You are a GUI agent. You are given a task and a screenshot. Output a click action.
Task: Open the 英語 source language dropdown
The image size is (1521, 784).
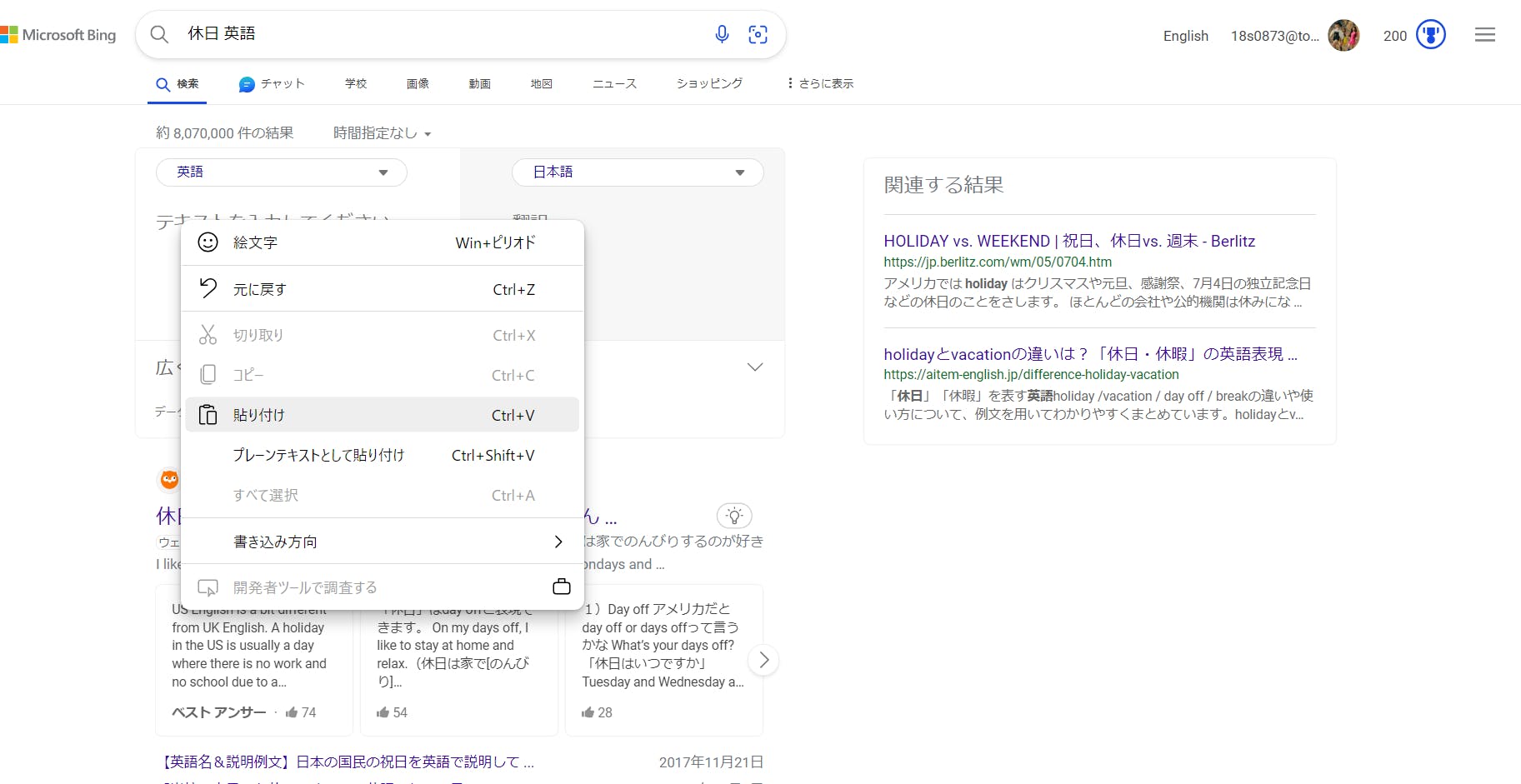[x=281, y=172]
